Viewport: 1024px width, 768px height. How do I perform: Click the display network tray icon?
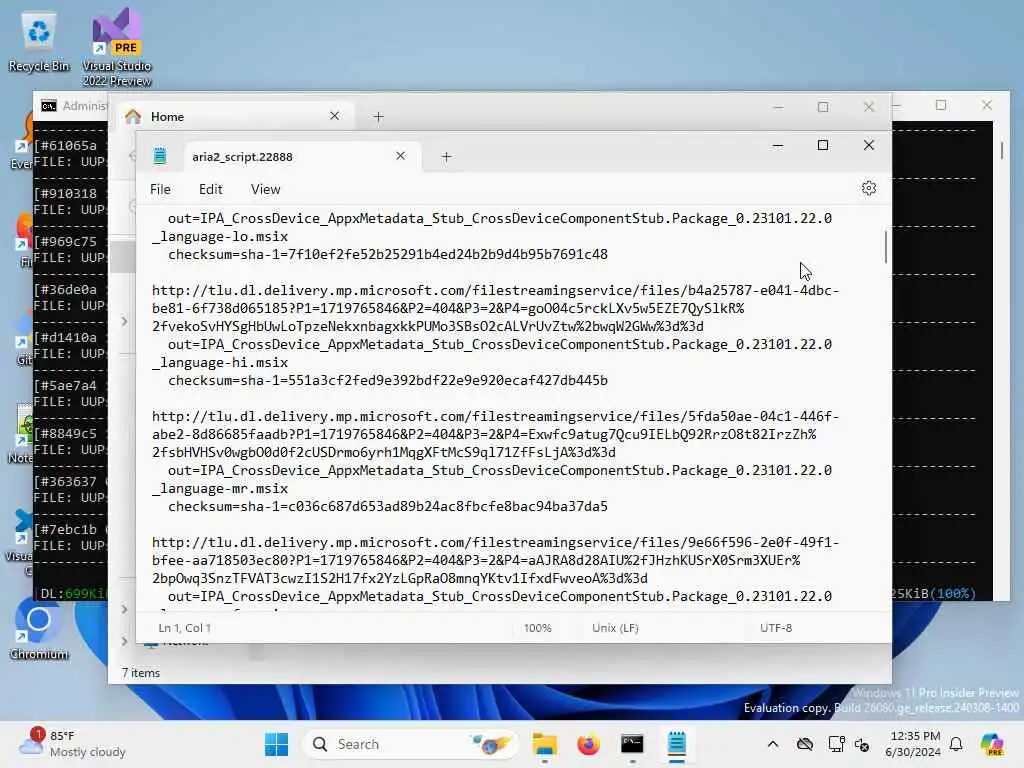[836, 744]
